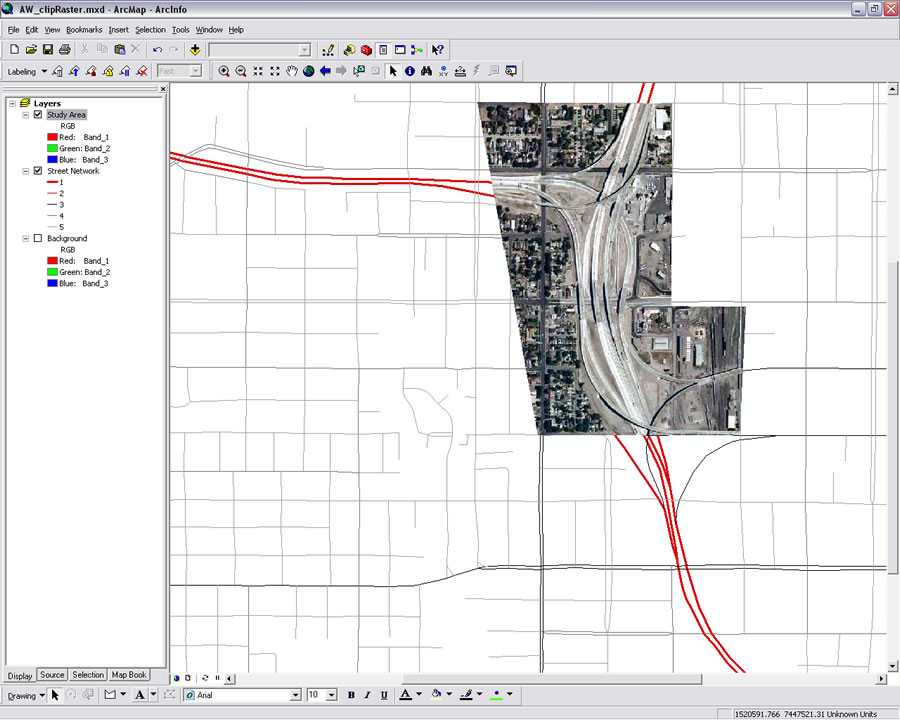Viewport: 900px width, 720px height.
Task: Turn off the Street Network layer
Action: tap(38, 171)
